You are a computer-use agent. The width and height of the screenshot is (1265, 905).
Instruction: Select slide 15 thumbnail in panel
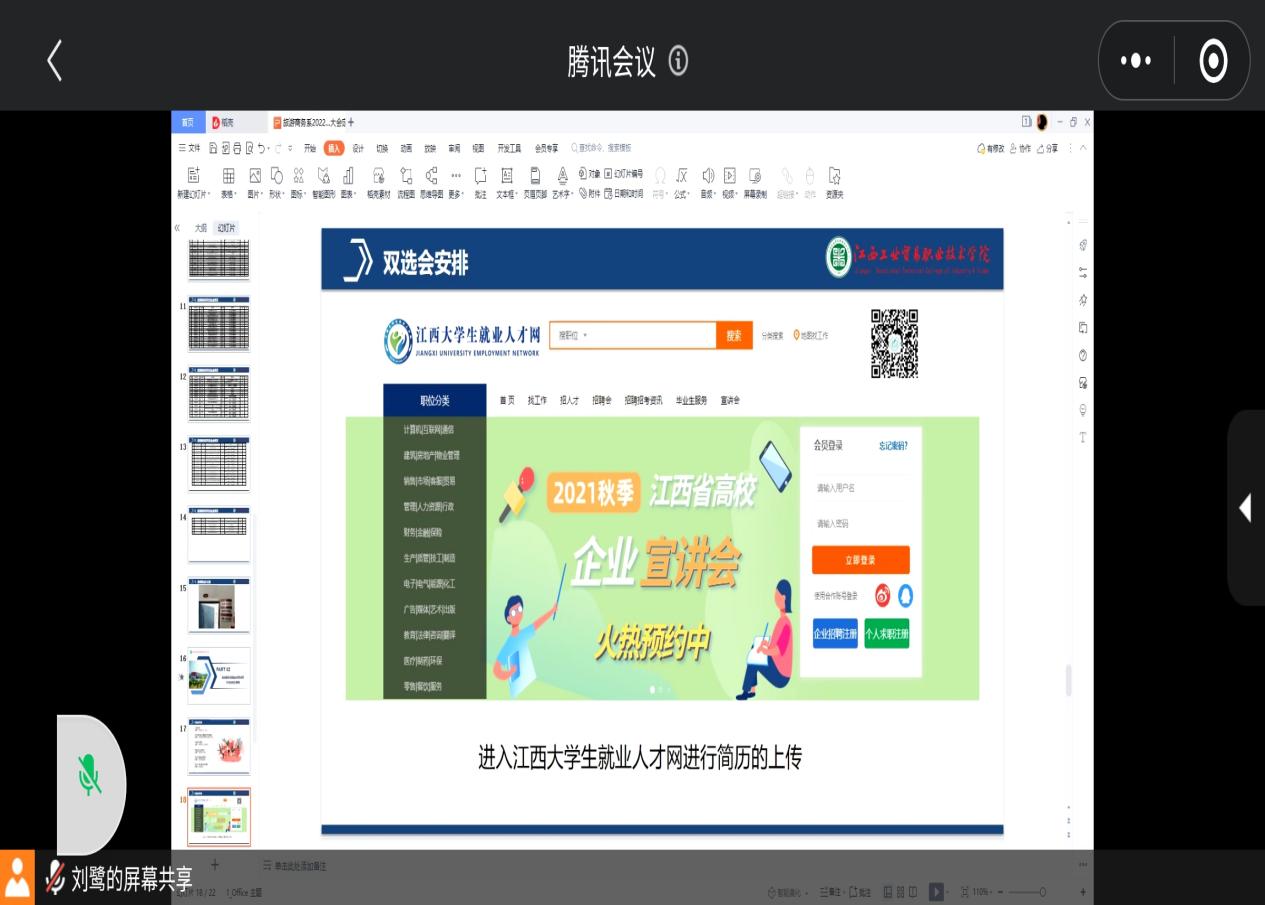coord(219,607)
